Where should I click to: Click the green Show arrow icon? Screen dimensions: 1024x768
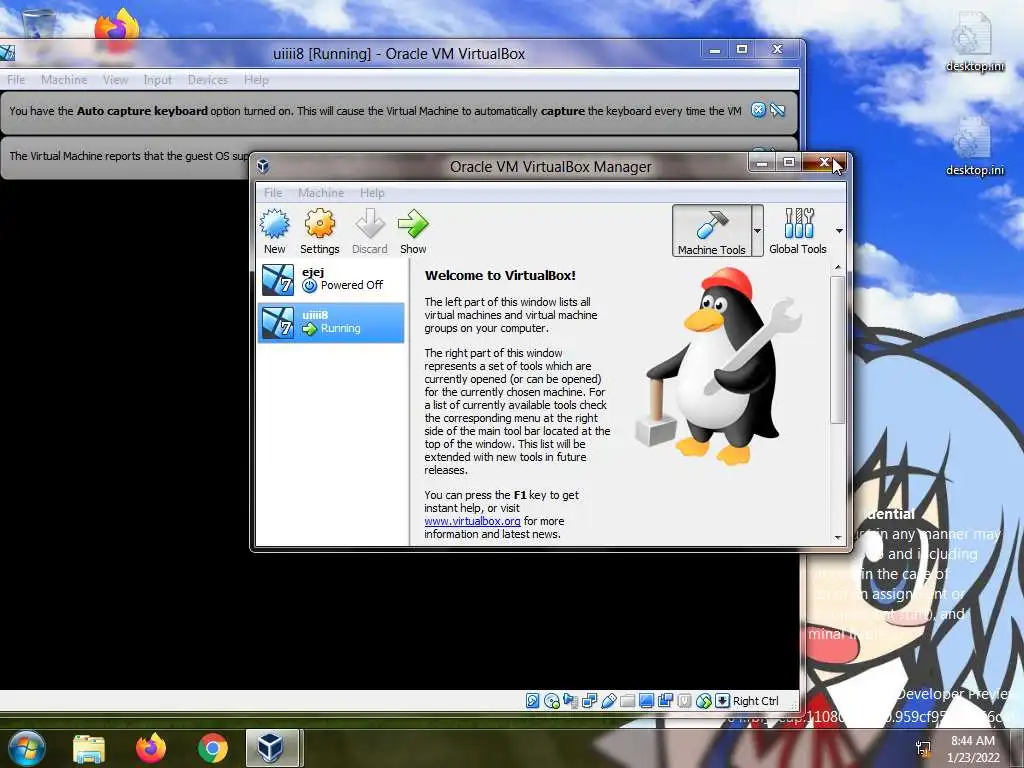tap(413, 224)
